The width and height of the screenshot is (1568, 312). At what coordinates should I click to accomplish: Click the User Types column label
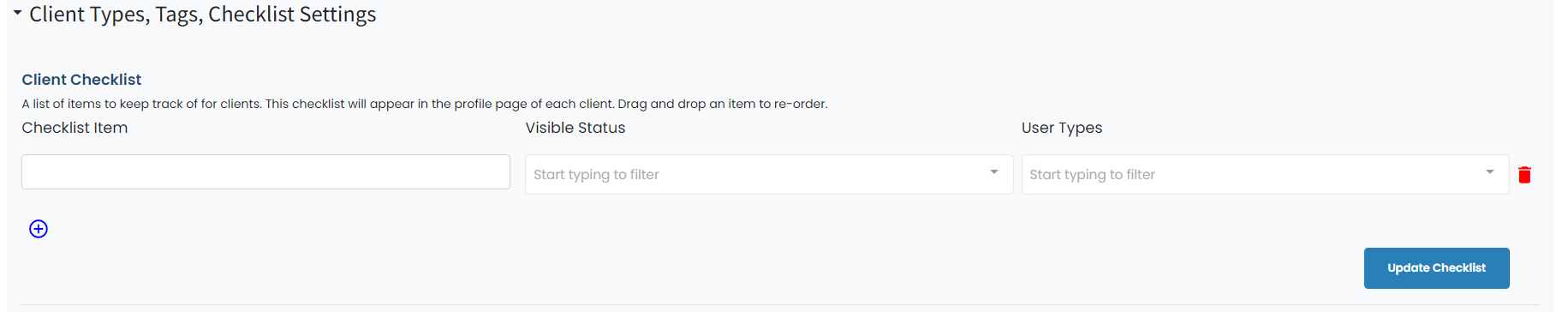pos(1062,128)
